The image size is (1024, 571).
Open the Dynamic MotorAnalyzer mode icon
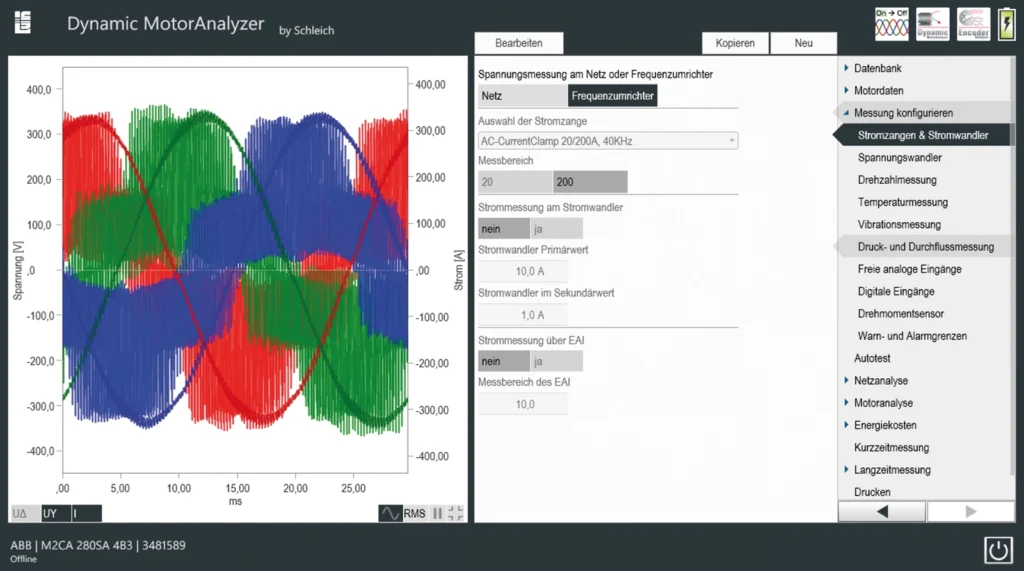932,24
